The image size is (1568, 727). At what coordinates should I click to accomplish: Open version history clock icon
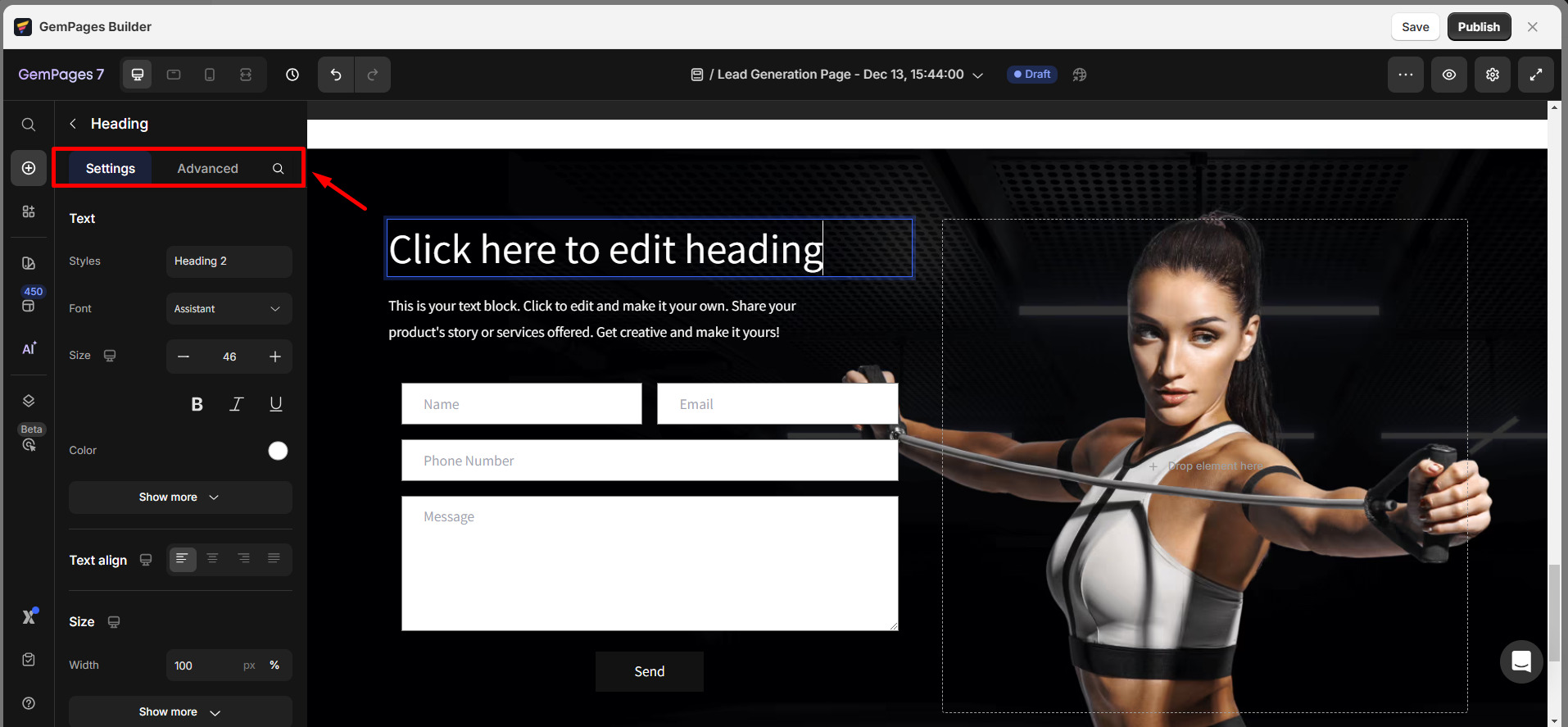click(x=292, y=75)
